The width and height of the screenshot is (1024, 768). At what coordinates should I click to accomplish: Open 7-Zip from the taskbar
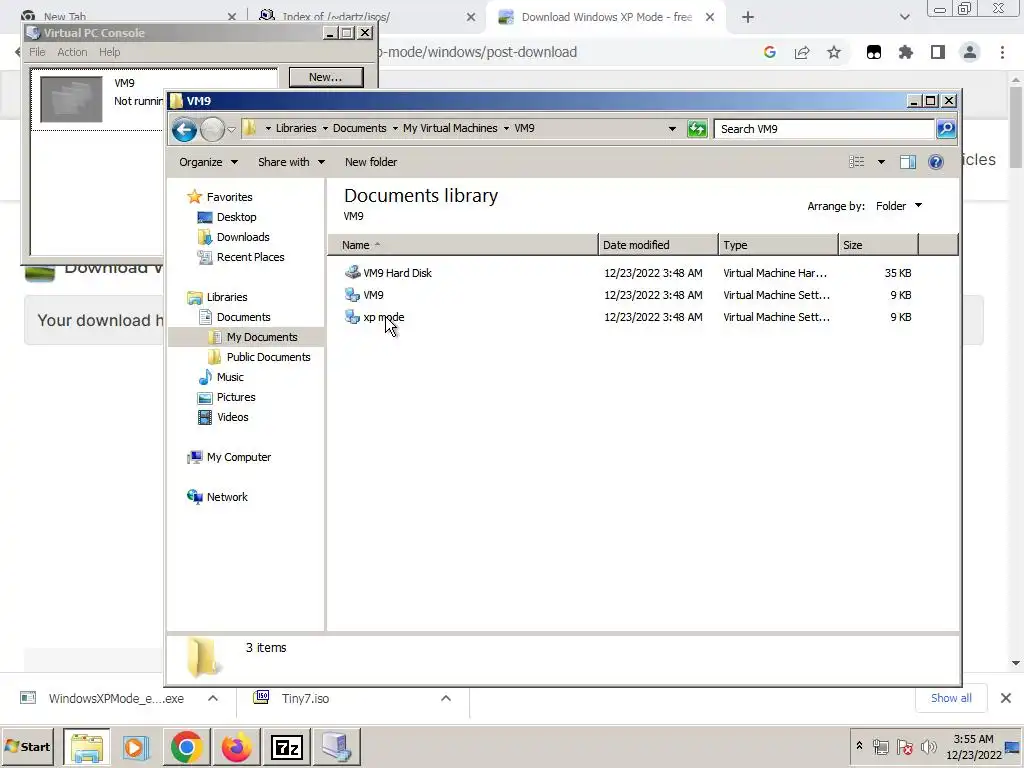click(x=287, y=746)
